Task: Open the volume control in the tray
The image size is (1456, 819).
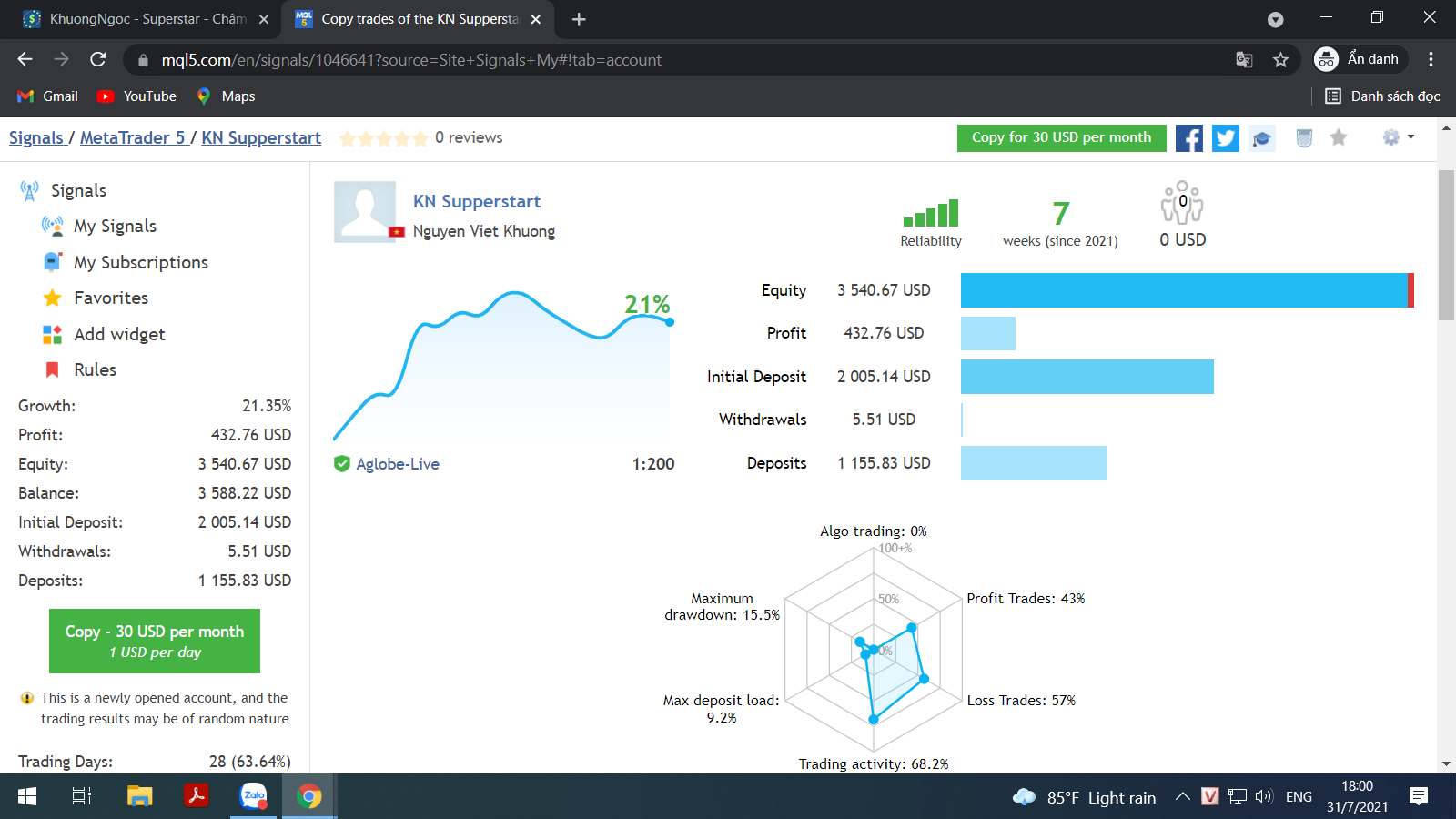Action: (1264, 797)
